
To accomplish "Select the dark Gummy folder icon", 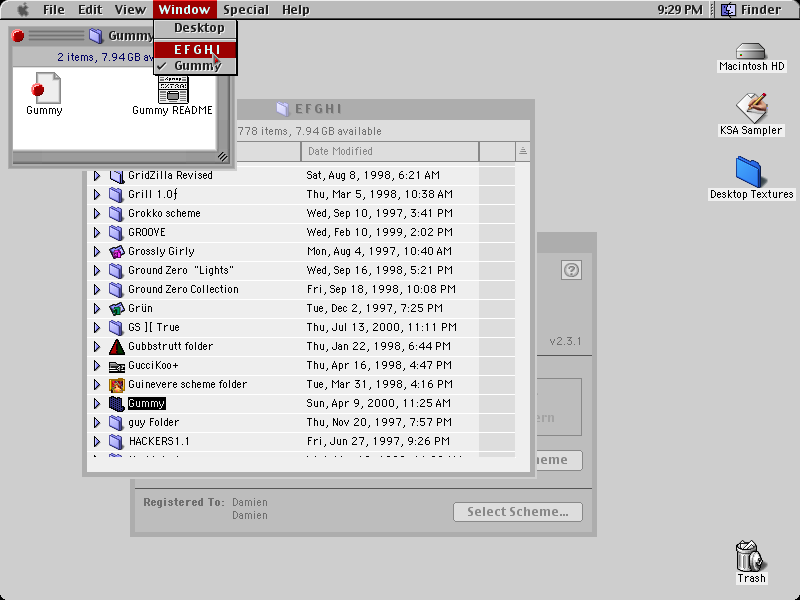I will pos(117,404).
